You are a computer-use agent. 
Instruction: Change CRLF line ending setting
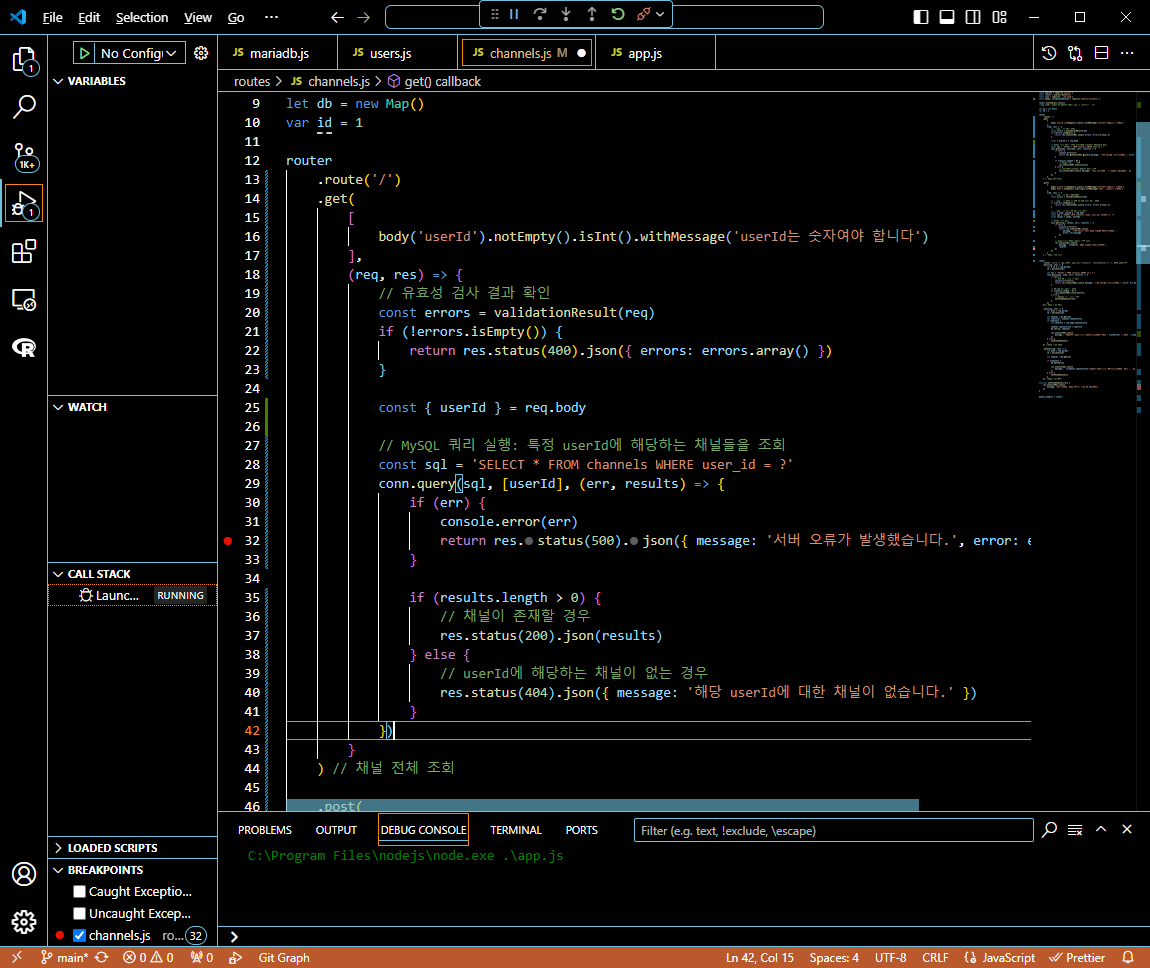click(x=935, y=958)
